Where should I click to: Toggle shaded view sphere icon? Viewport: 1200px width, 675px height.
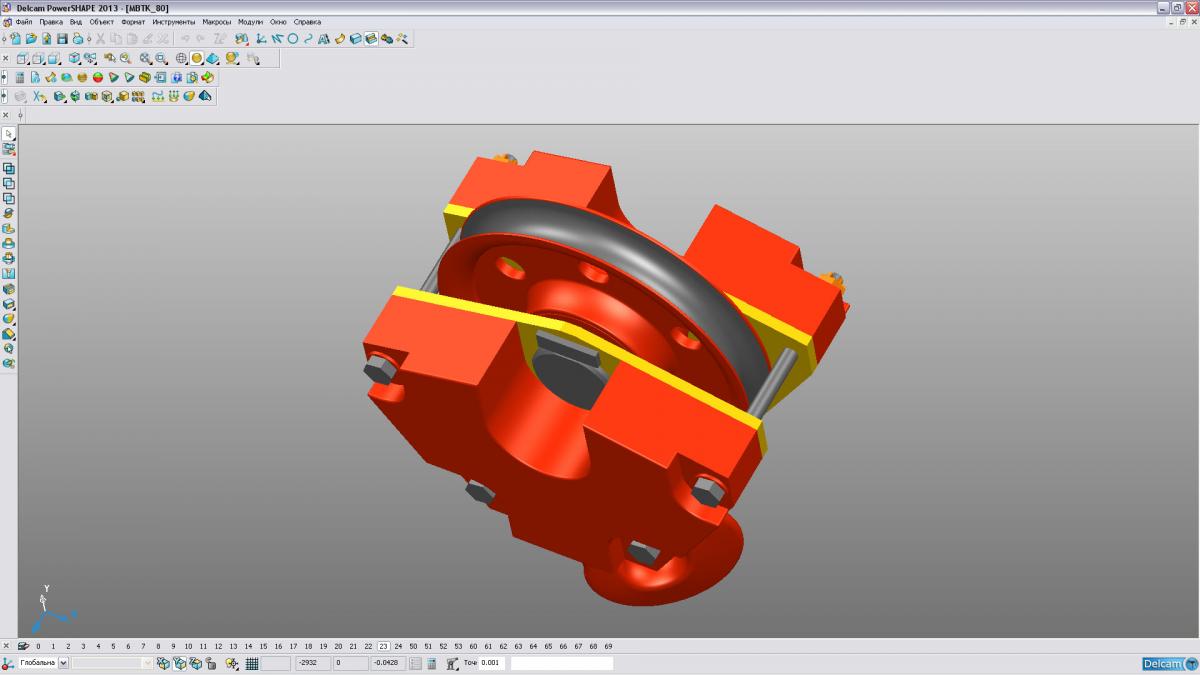pyautogui.click(x=197, y=59)
